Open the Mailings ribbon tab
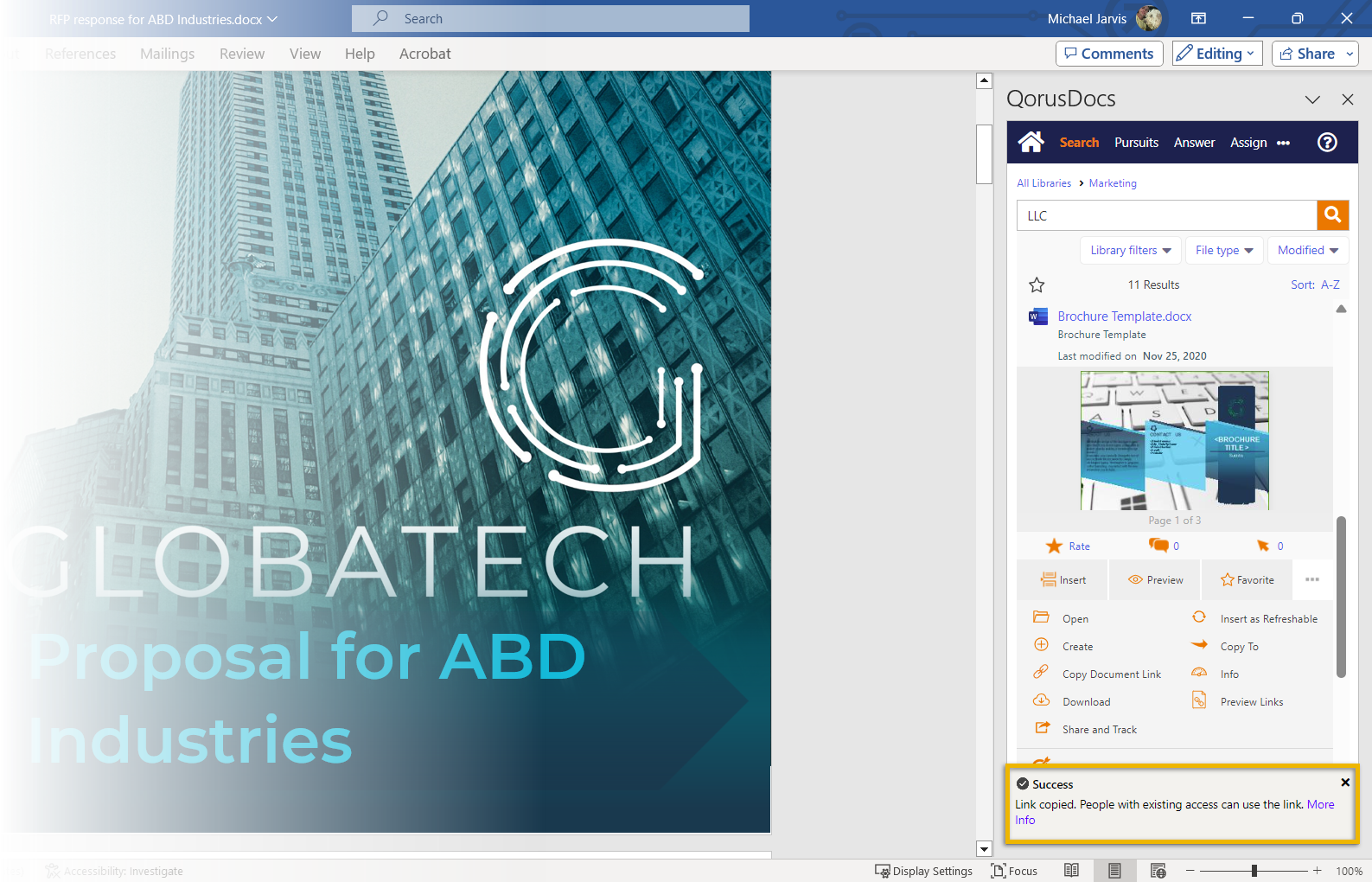Viewport: 1372px width, 882px height. (167, 54)
